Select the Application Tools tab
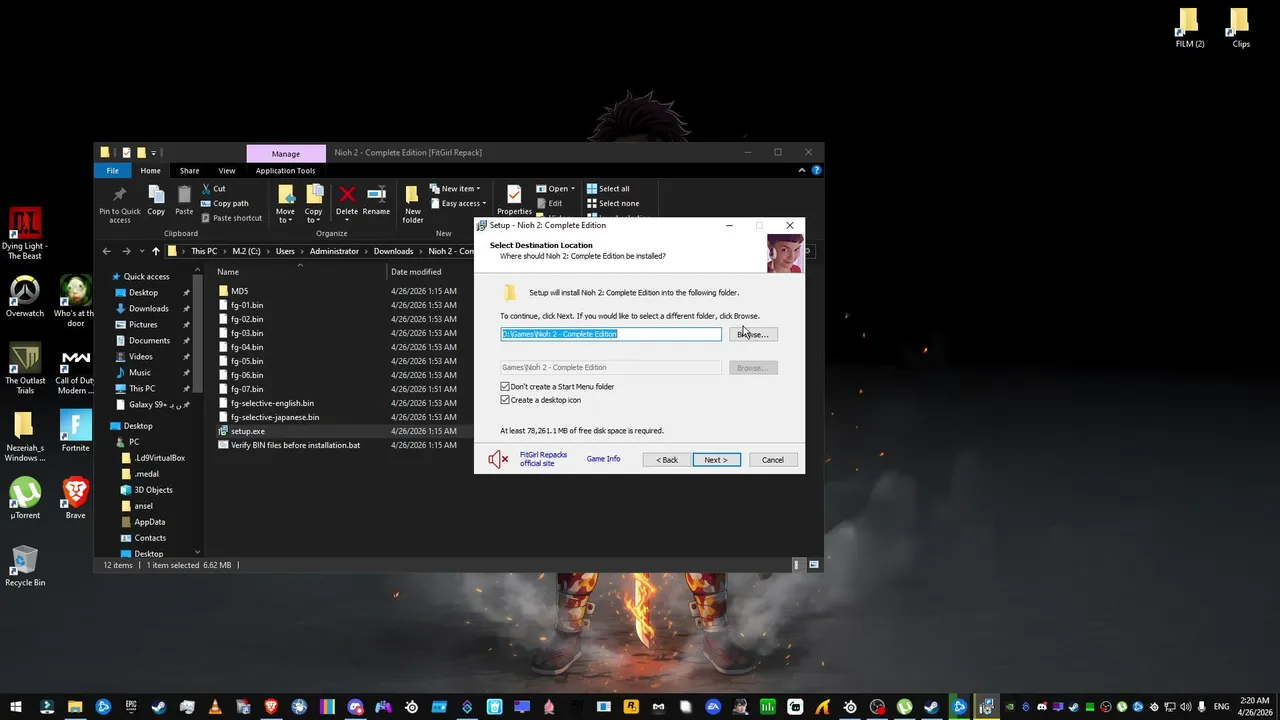The image size is (1280, 720). (x=285, y=170)
